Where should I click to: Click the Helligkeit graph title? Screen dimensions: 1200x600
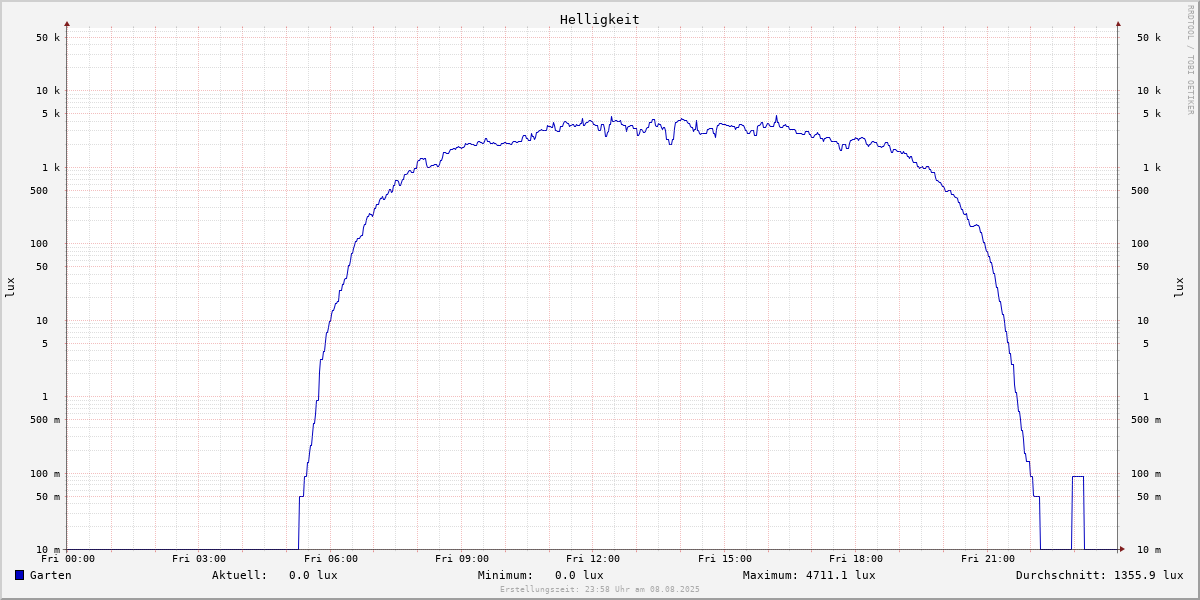click(600, 19)
